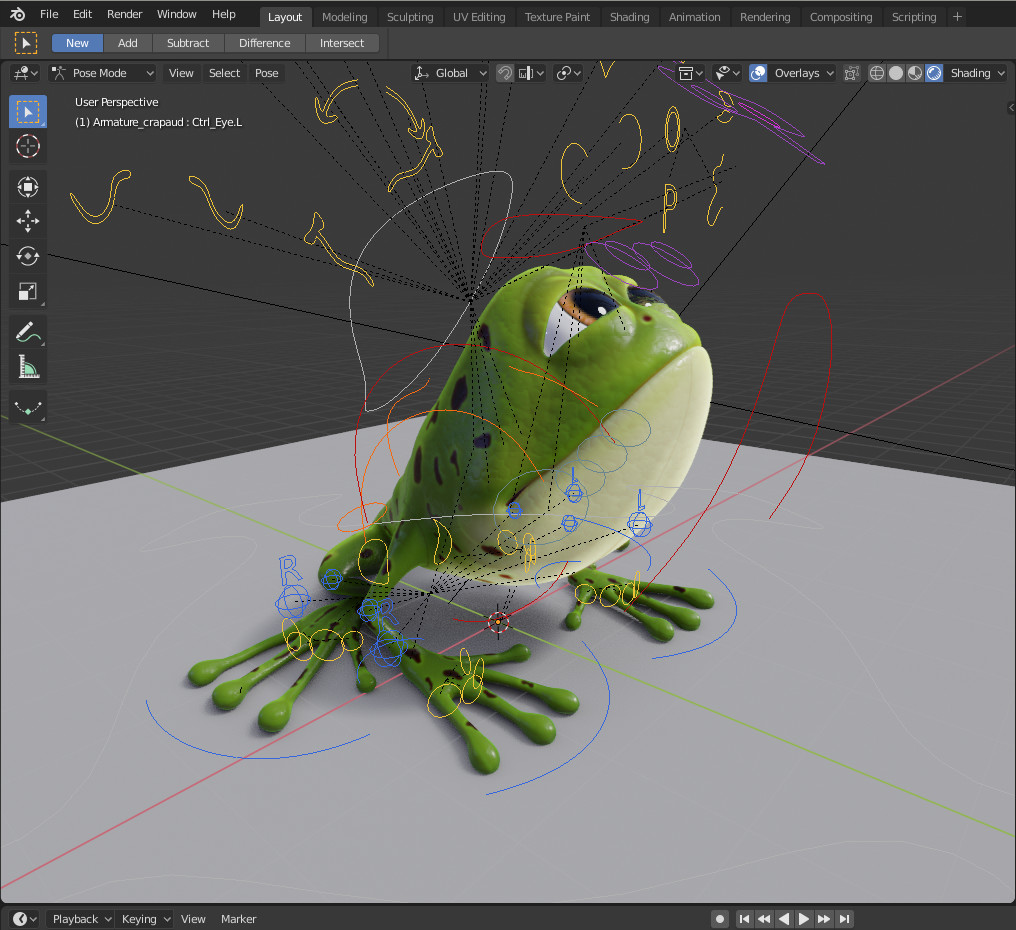This screenshot has width=1016, height=930.
Task: Add a new workspace with plus button
Action: pos(957,17)
